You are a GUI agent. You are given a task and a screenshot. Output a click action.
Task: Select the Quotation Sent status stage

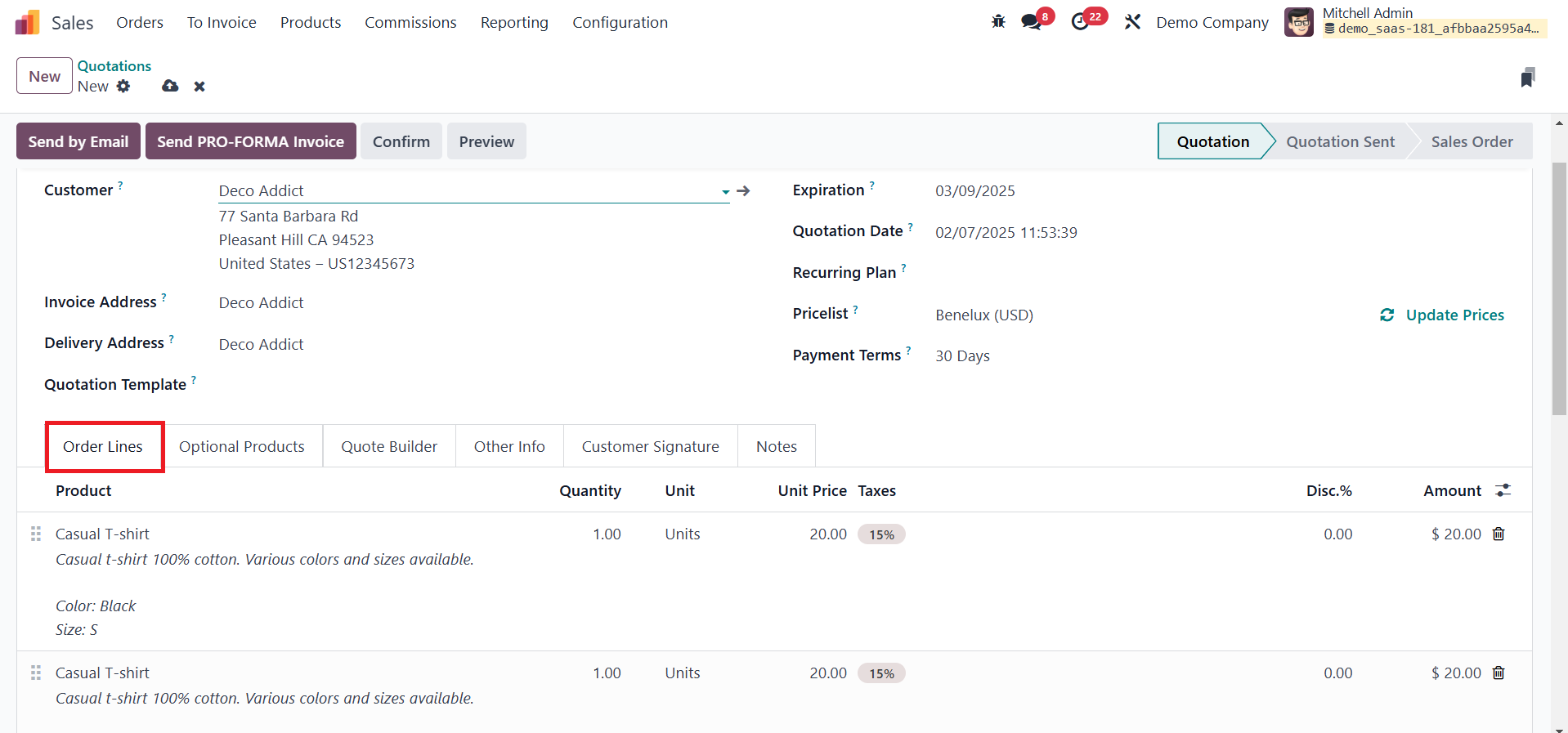click(x=1340, y=141)
